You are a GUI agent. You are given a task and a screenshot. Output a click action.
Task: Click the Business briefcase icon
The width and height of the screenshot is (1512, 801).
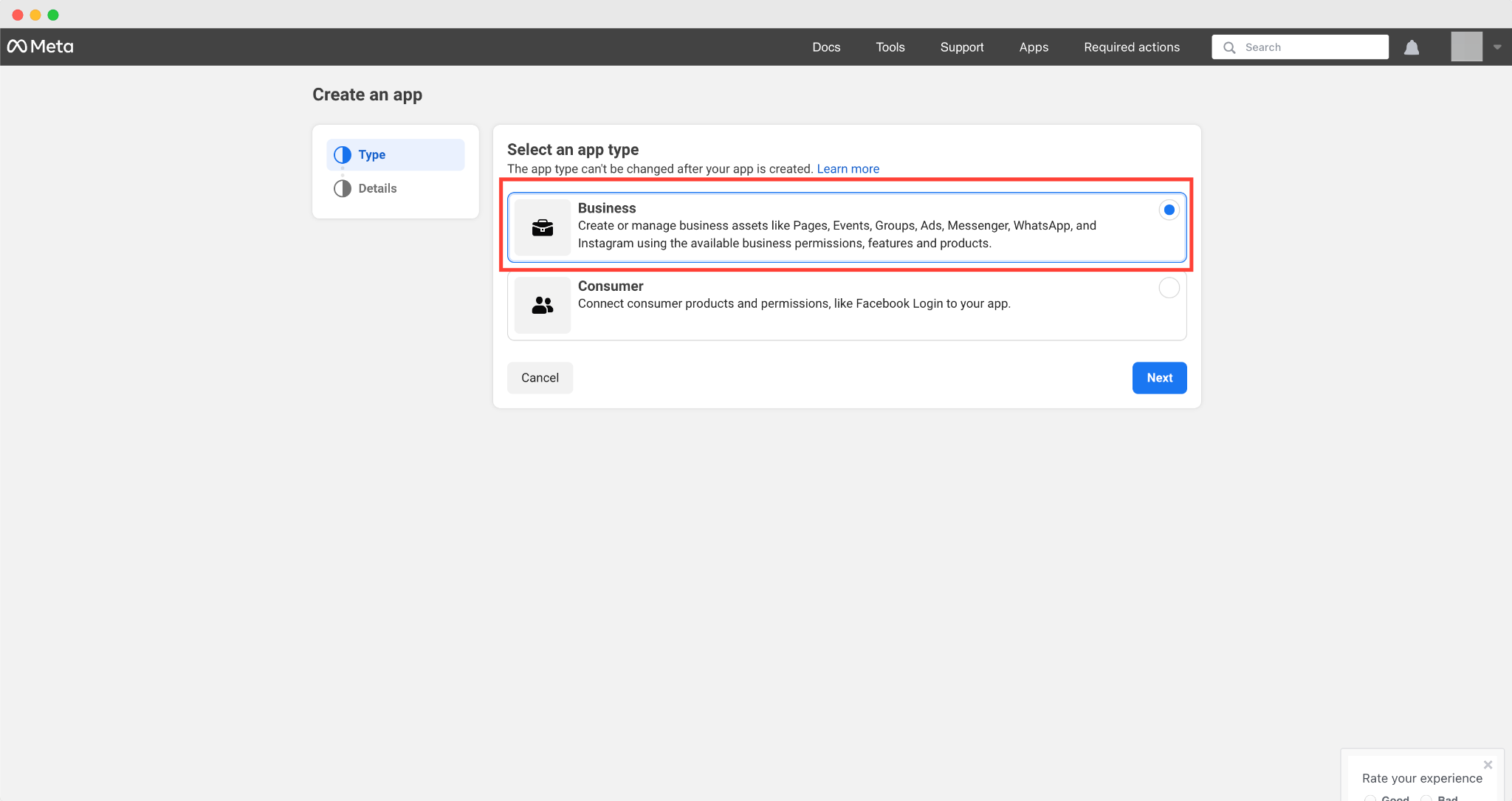[543, 227]
